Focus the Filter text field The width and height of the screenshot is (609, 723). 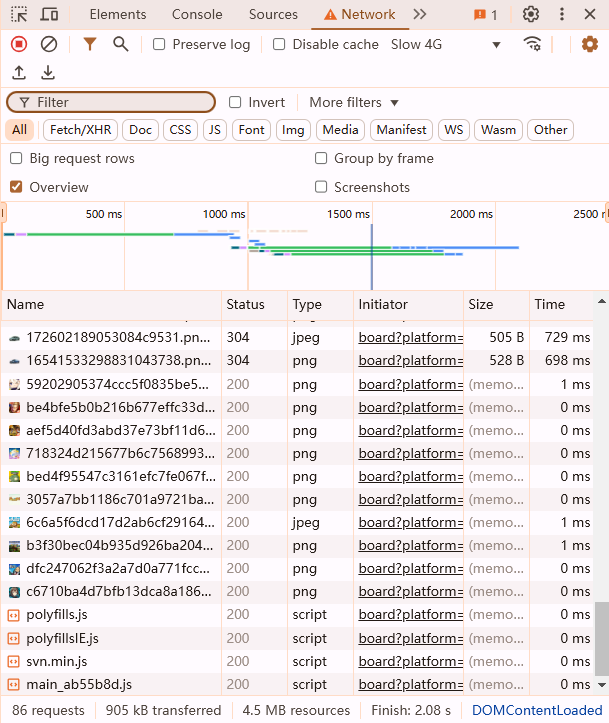(111, 102)
